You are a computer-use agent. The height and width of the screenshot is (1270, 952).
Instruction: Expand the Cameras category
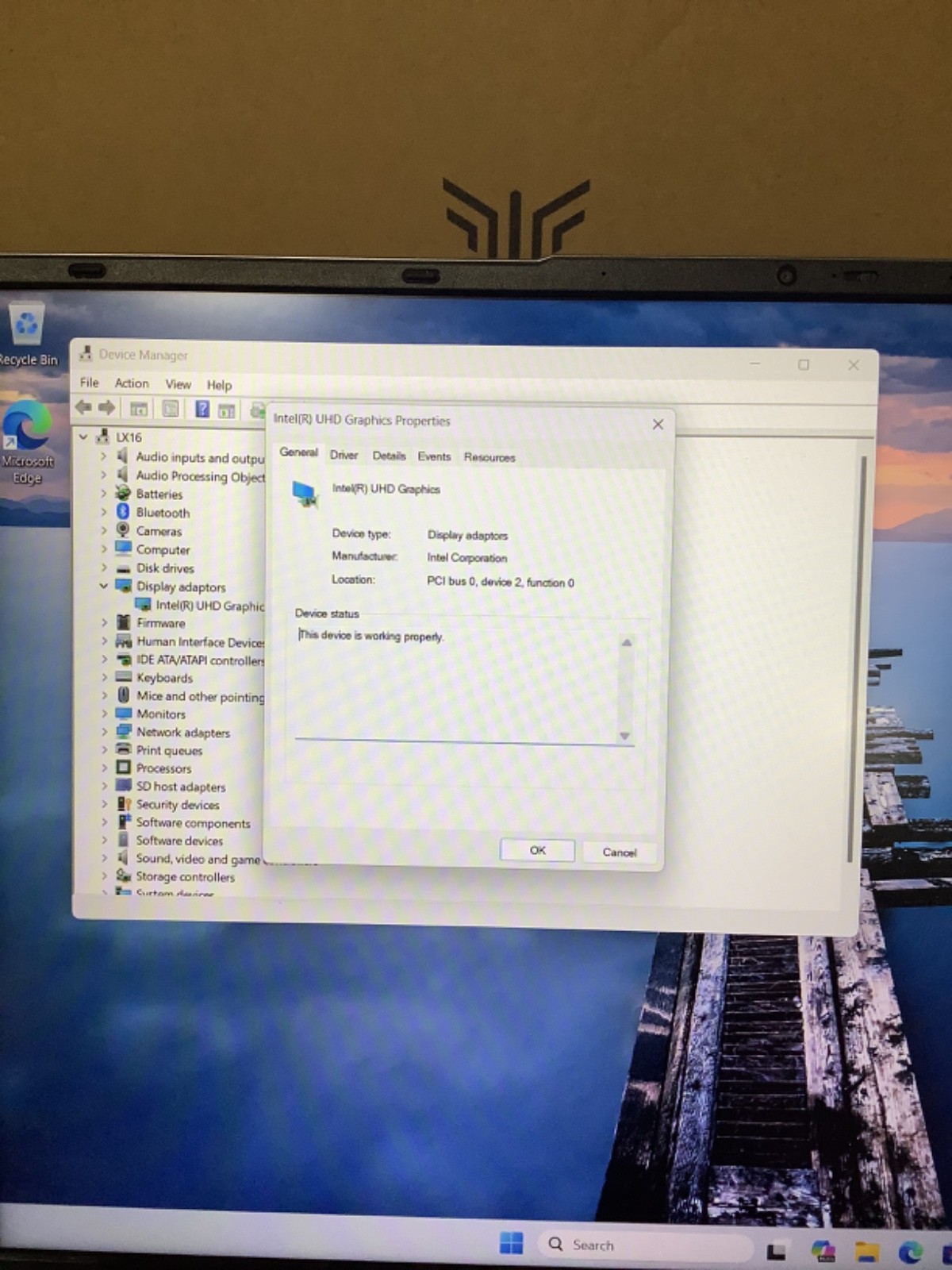(103, 530)
